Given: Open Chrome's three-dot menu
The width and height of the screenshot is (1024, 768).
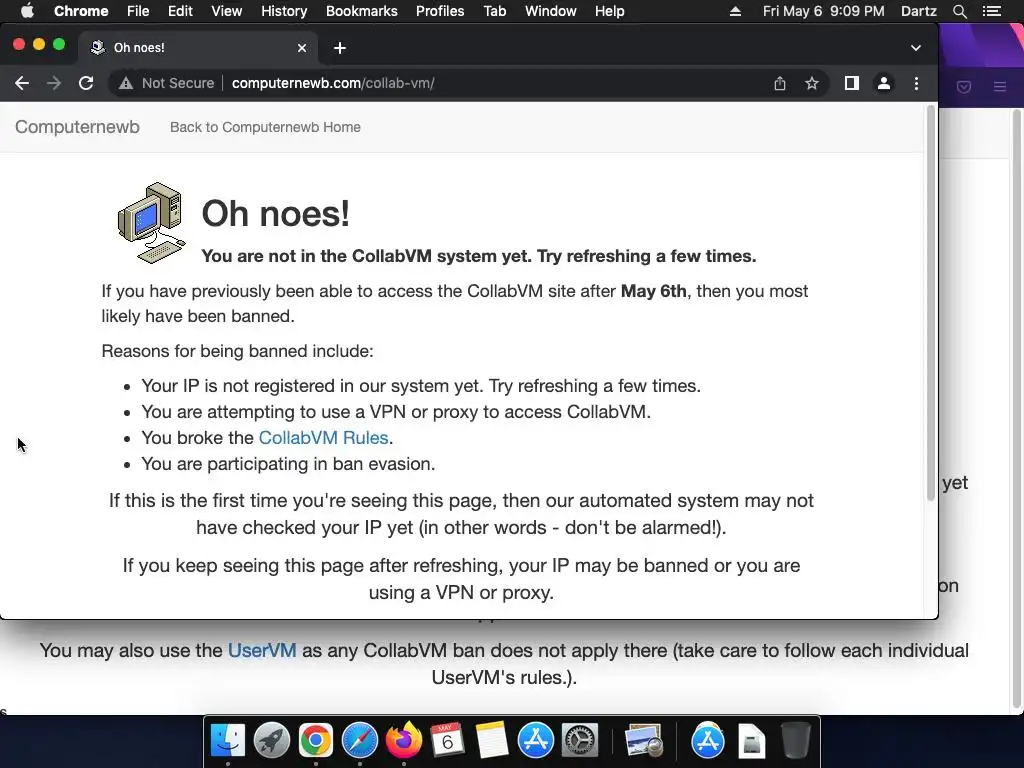Looking at the screenshot, I should click(x=916, y=83).
